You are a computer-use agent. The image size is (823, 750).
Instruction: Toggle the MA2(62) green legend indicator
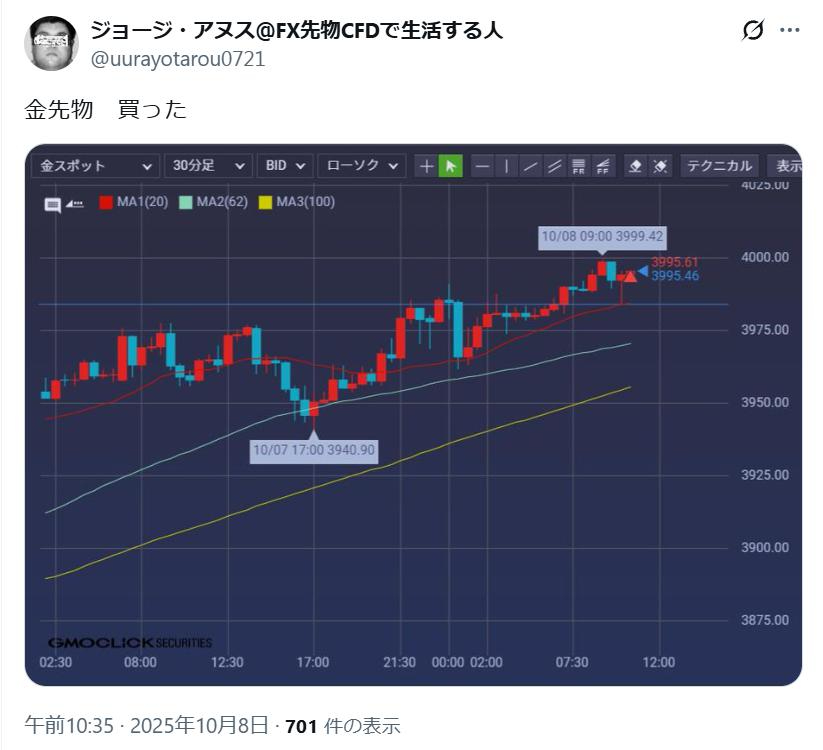tap(186, 202)
